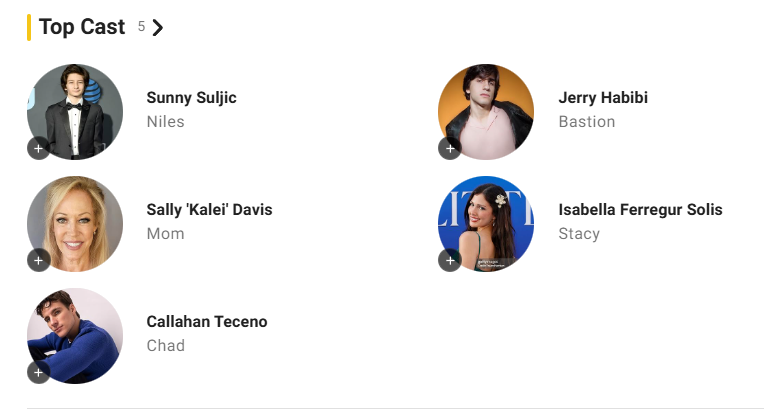Open Callahan Teceno's blue sweater photo

click(x=75, y=334)
